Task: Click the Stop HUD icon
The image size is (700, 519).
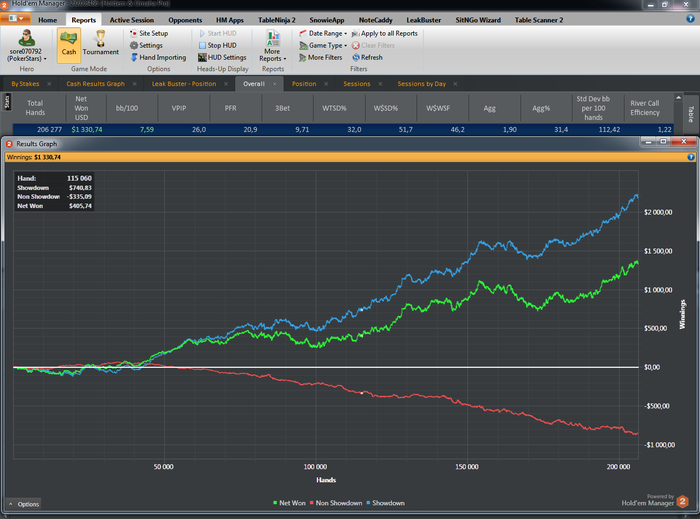Action: pyautogui.click(x=202, y=46)
